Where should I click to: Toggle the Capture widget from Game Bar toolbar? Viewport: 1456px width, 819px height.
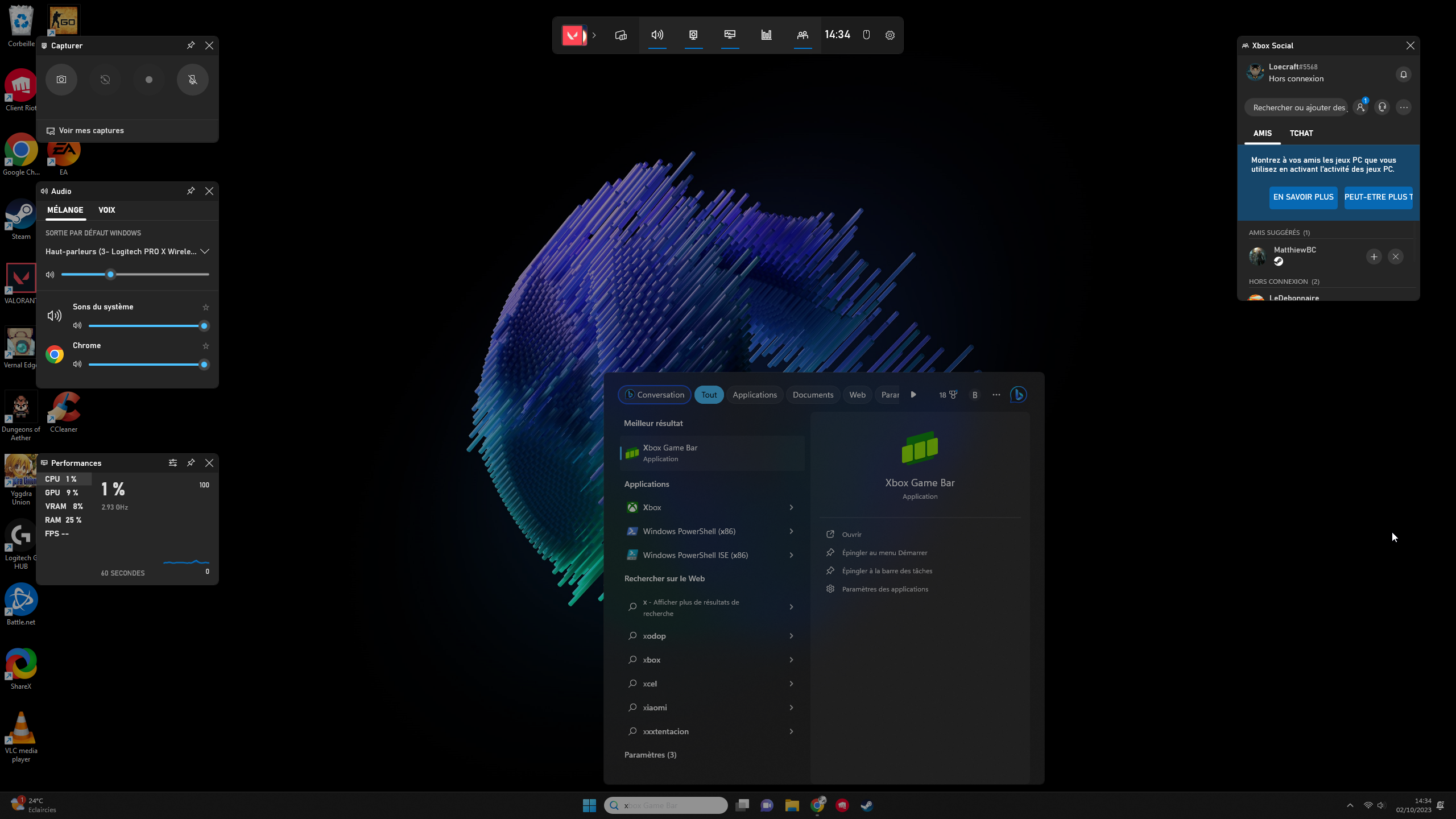(x=694, y=35)
